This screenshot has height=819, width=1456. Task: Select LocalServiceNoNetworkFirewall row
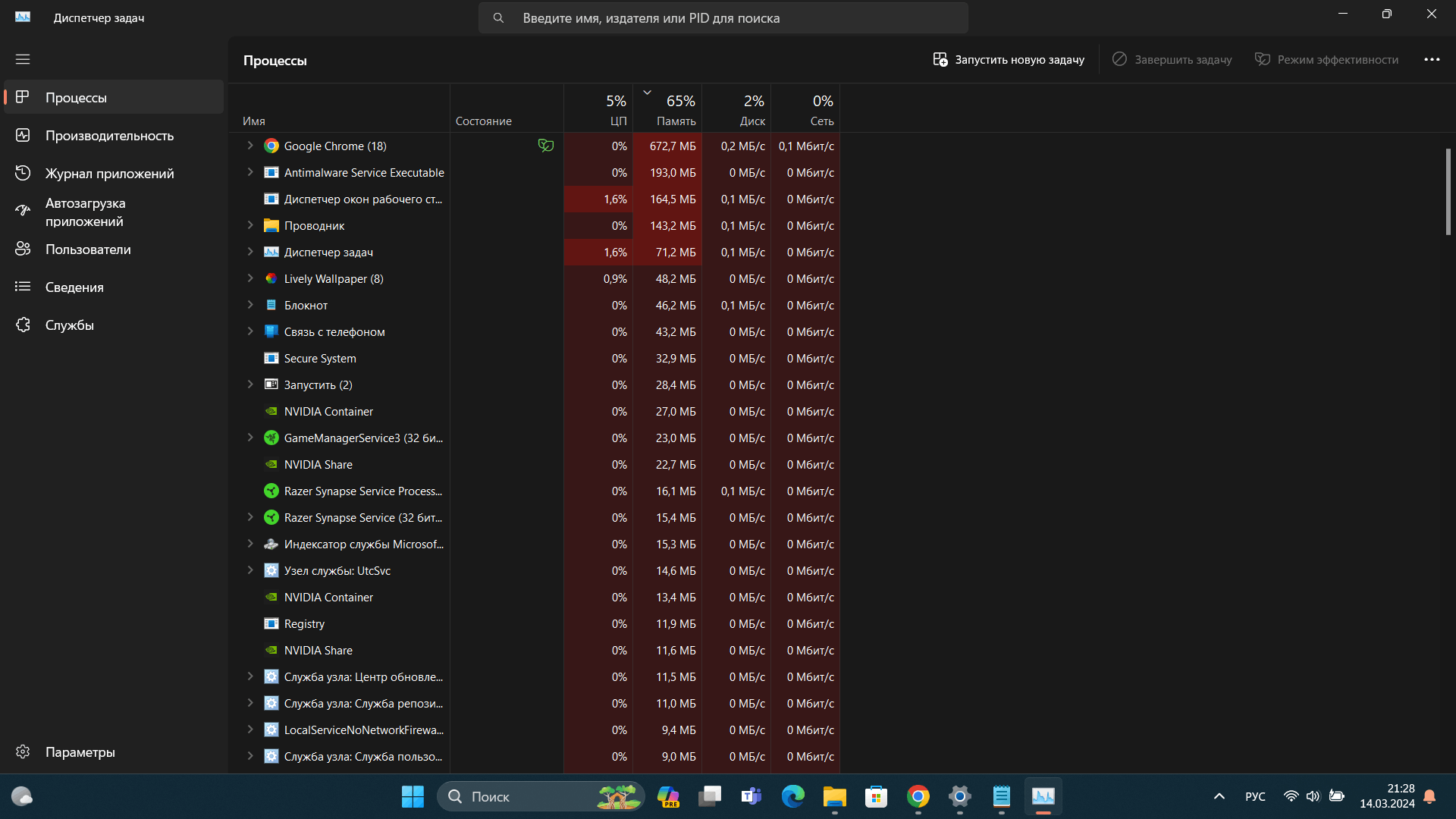click(x=534, y=730)
